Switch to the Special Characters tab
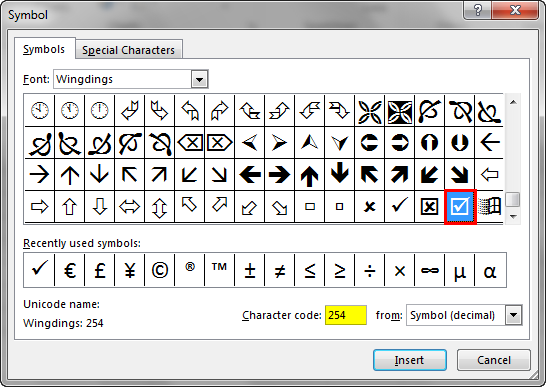 [128, 50]
